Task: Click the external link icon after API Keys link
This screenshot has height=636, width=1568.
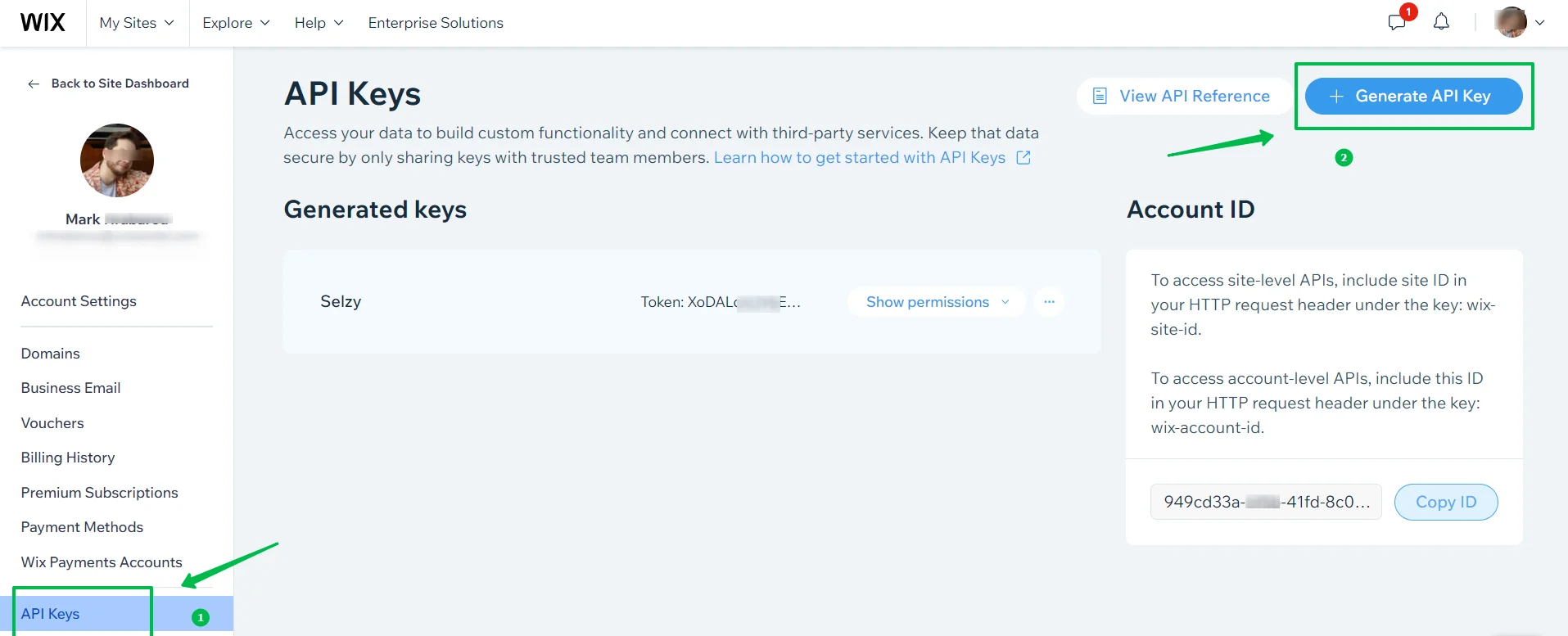Action: click(x=1023, y=157)
